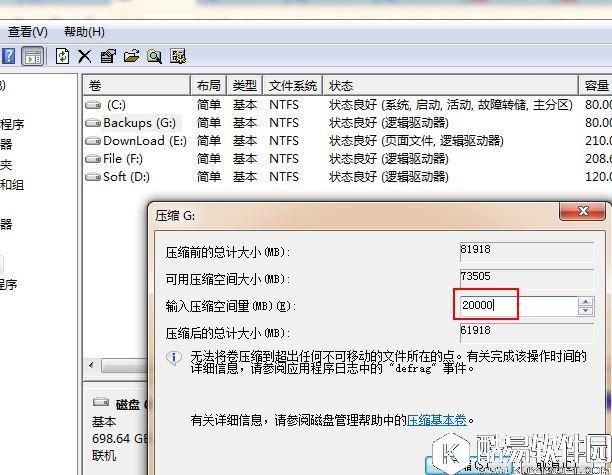Click 状态良好 (页面文件, 逻辑驱动器) status cell

coord(416,141)
